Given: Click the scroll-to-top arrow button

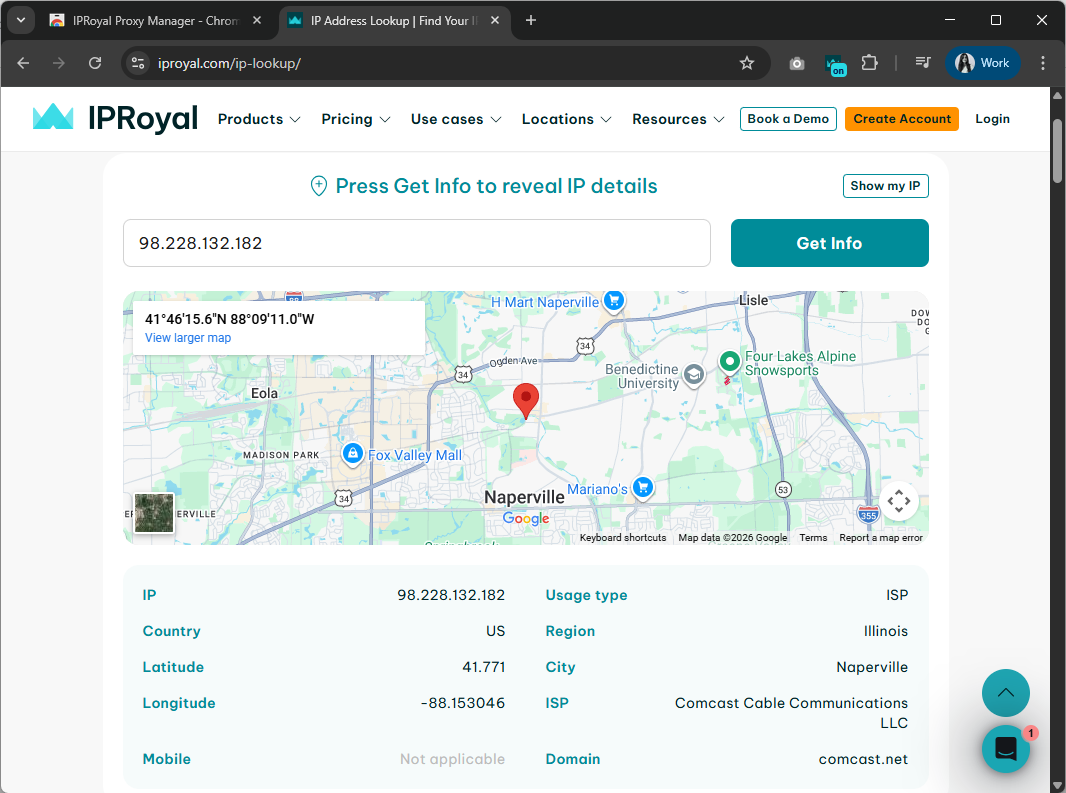Looking at the screenshot, I should 1005,693.
